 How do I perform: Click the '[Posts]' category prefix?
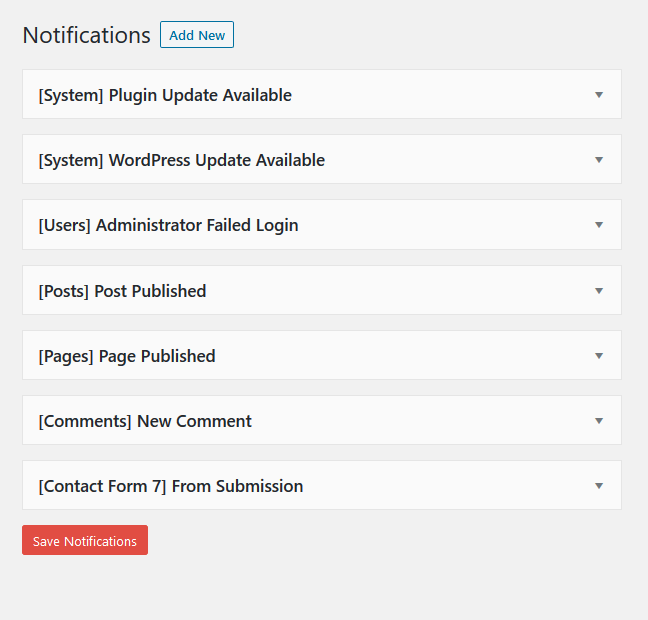63,291
